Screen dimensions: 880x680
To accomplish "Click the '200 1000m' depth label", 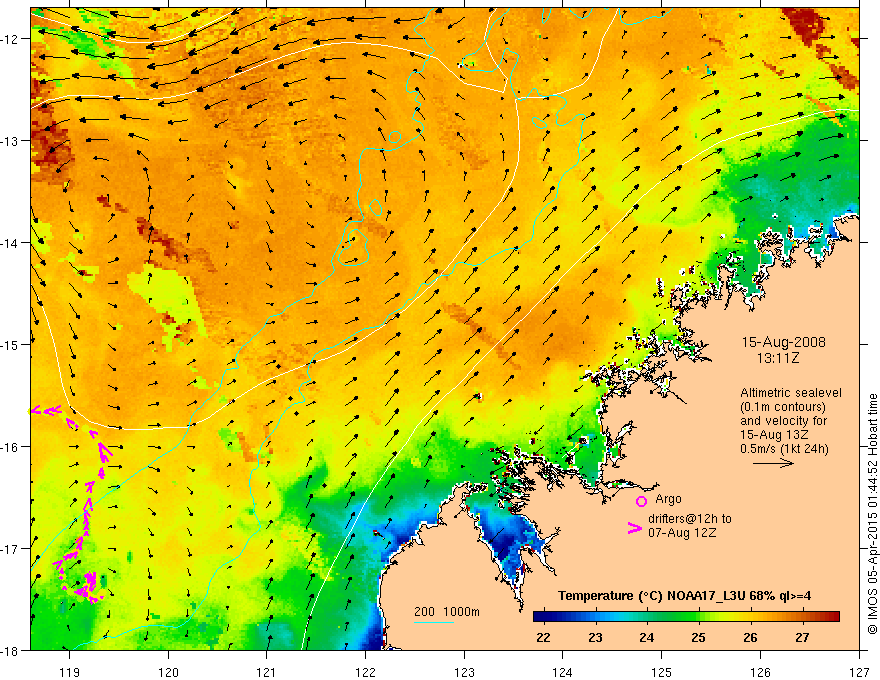I will pos(447,612).
